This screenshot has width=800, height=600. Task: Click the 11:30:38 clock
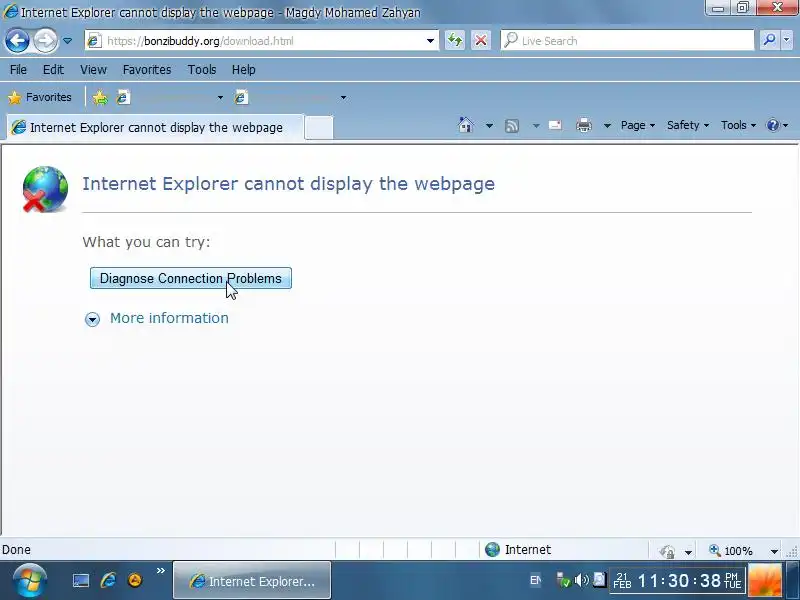679,581
